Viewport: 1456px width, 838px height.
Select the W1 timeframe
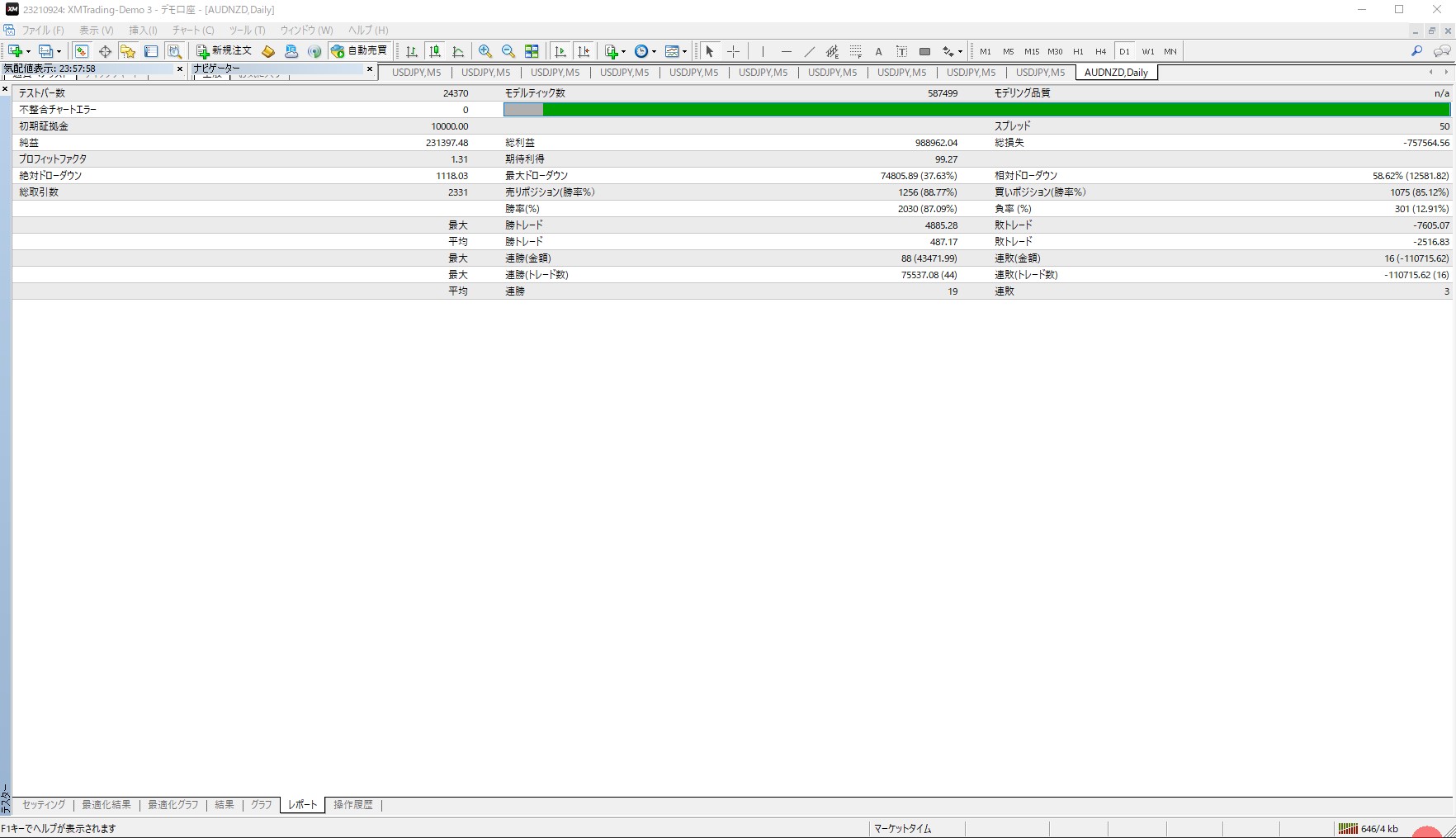tap(1148, 51)
